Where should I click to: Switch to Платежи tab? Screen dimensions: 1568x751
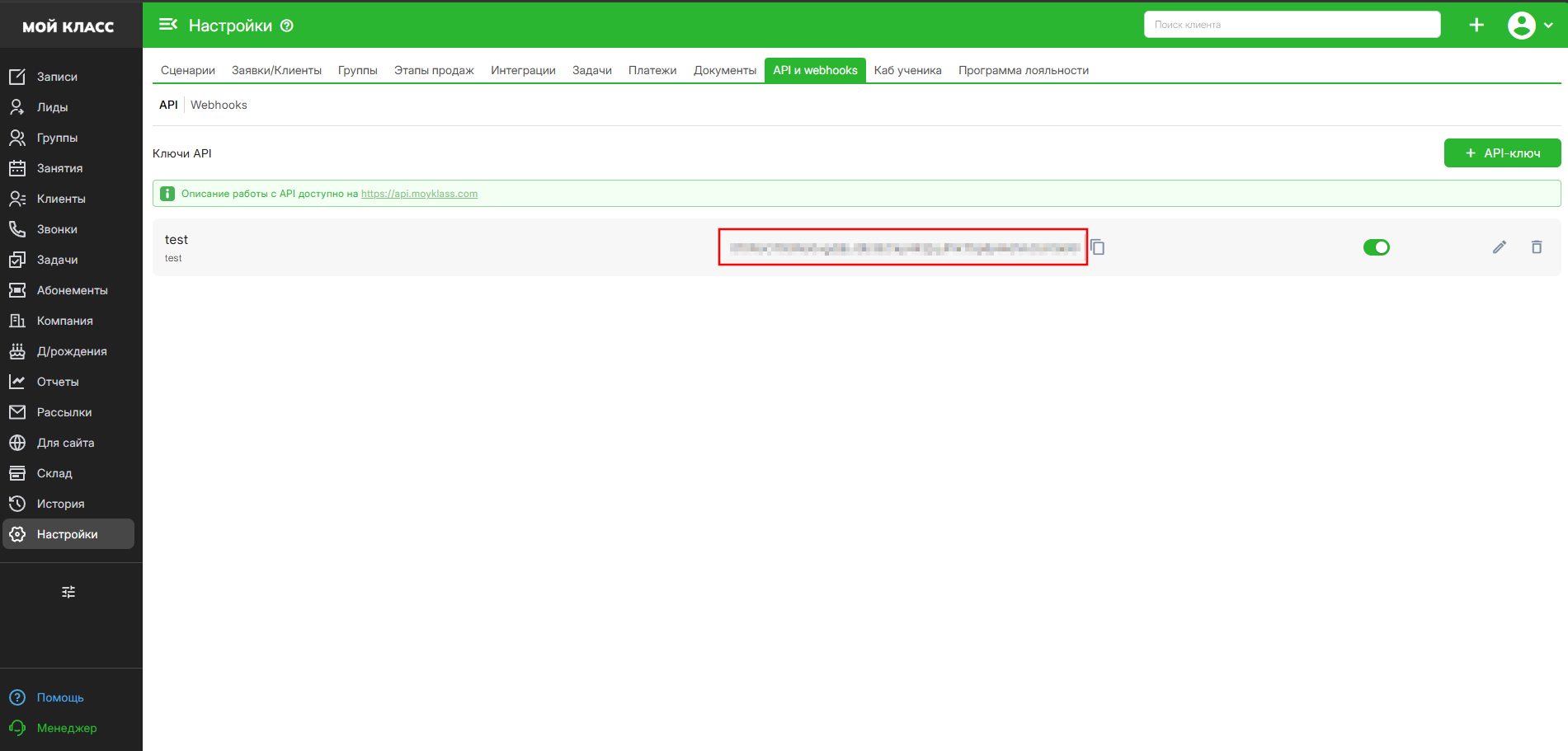click(652, 70)
